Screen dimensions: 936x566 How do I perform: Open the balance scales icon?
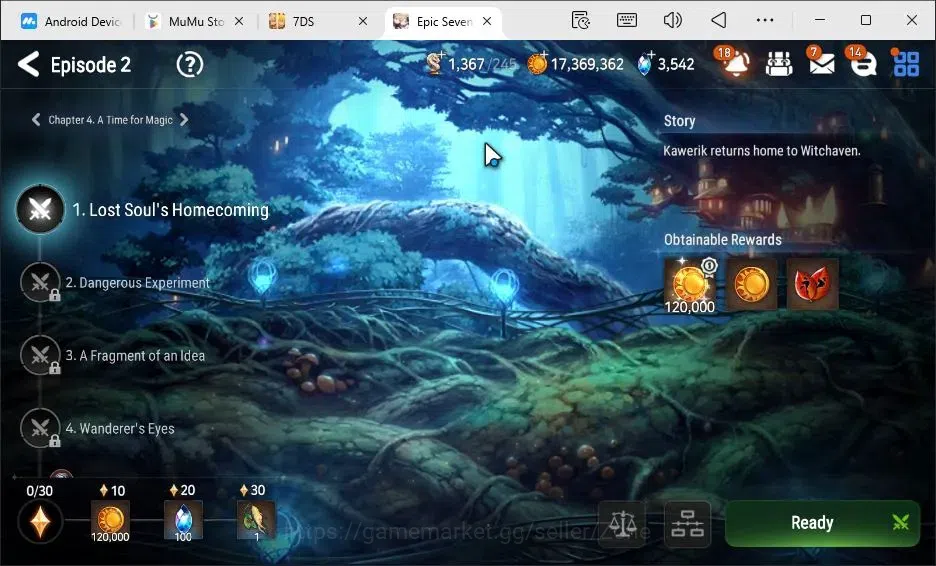pos(622,524)
